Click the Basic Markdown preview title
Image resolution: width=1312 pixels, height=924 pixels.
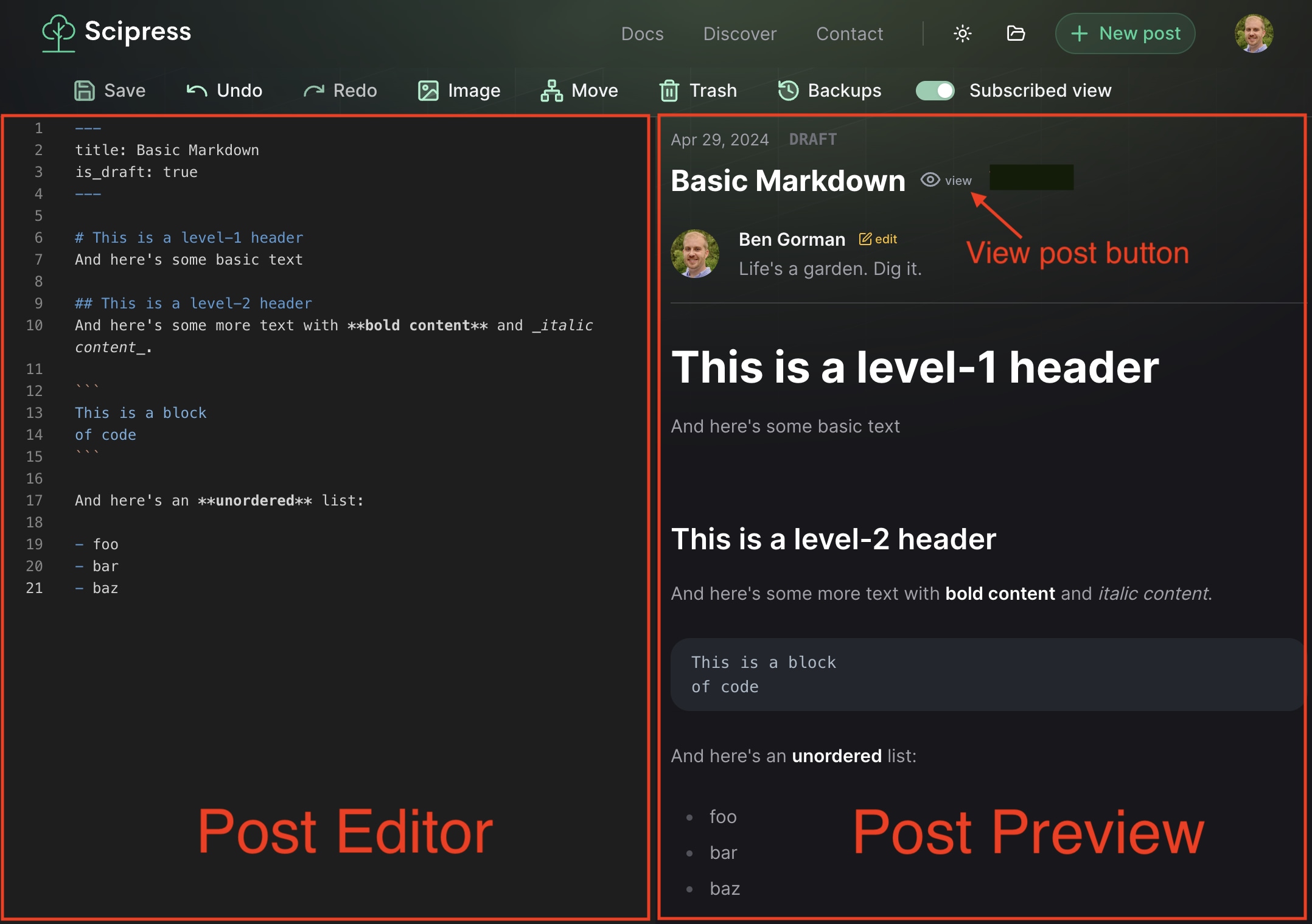(788, 181)
